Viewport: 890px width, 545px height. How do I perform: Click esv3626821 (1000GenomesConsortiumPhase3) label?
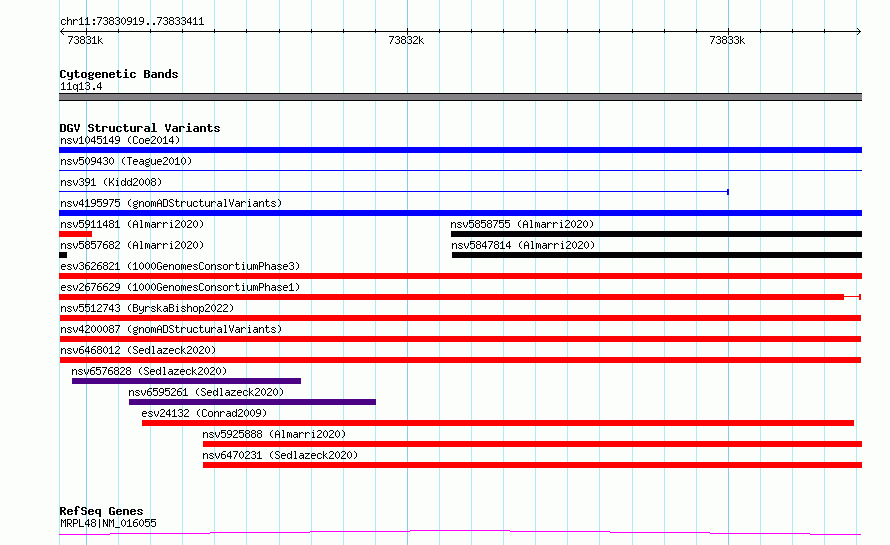point(180,266)
